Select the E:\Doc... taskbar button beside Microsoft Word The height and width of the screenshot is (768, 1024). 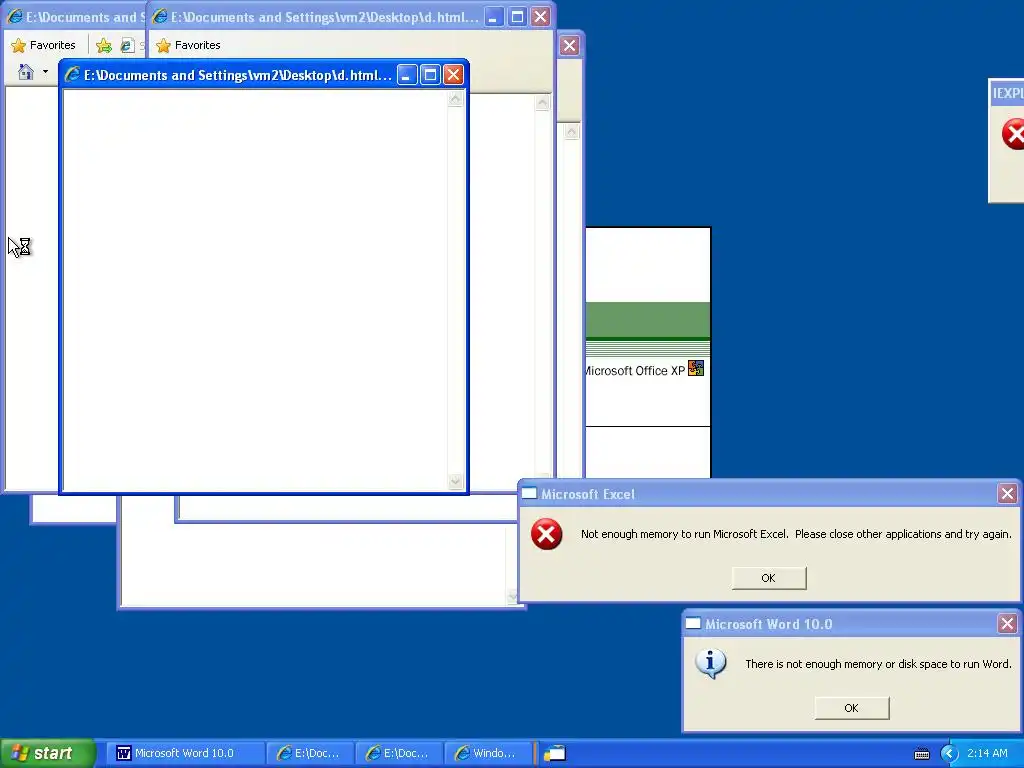point(310,753)
